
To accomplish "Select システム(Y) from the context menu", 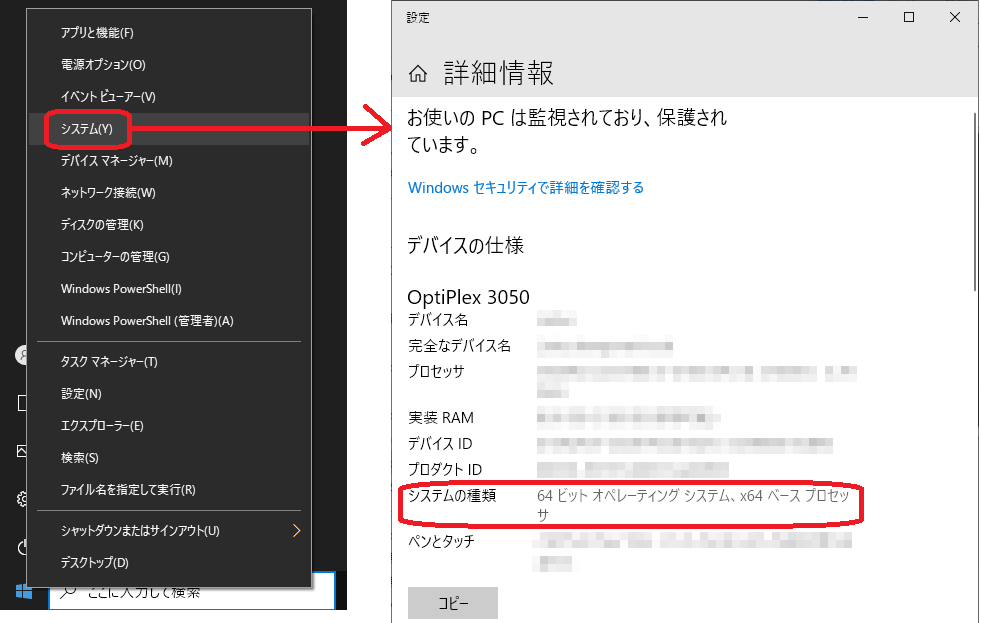I will [x=87, y=129].
